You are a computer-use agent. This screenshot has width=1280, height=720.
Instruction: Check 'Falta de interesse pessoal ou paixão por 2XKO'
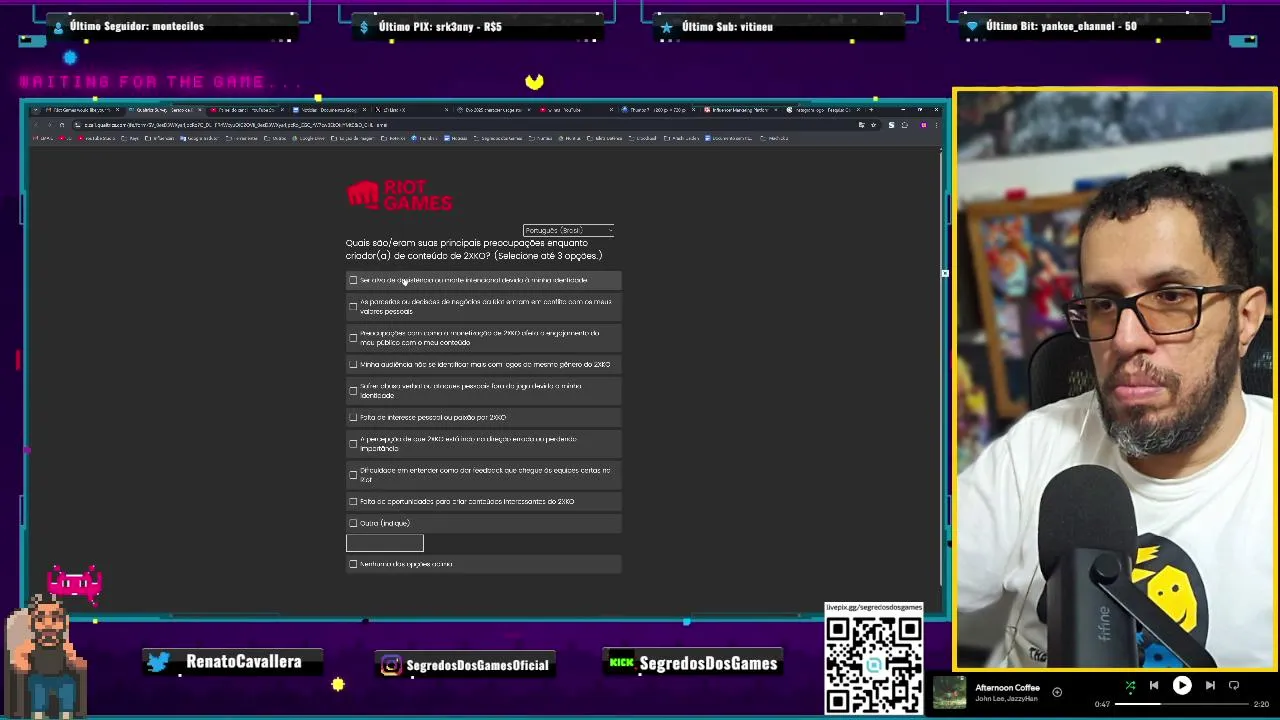(x=353, y=417)
